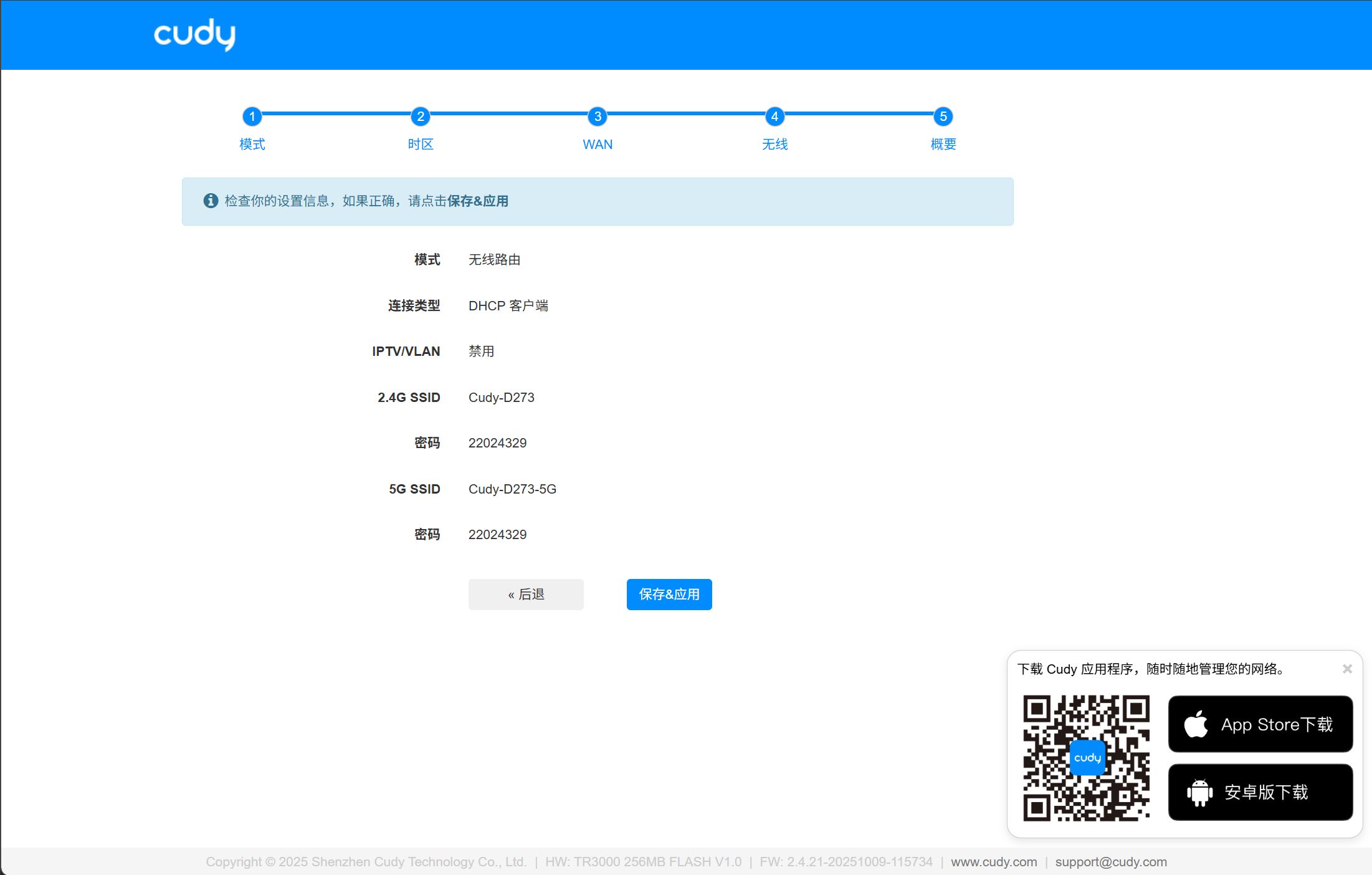Click the 保存&应用 button

pyautogui.click(x=669, y=595)
